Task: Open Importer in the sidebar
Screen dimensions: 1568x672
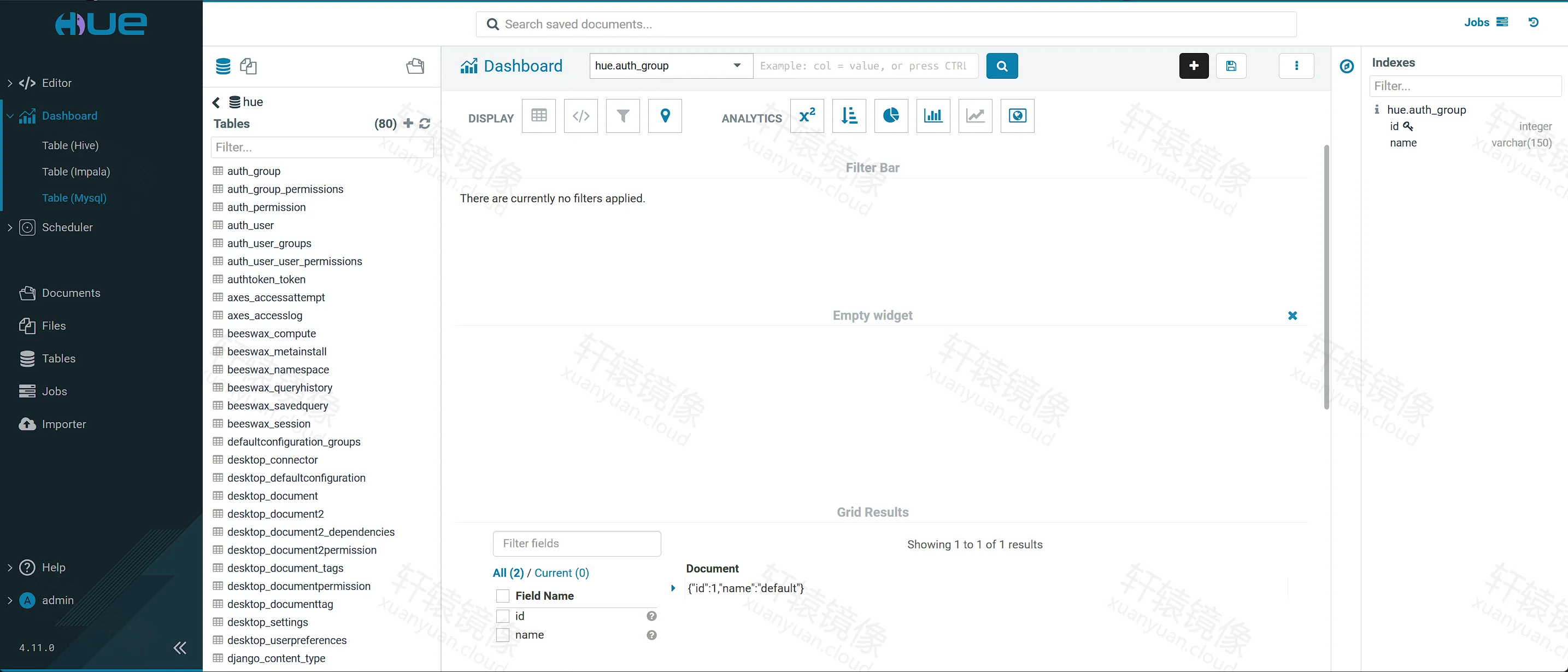Action: 52,424
